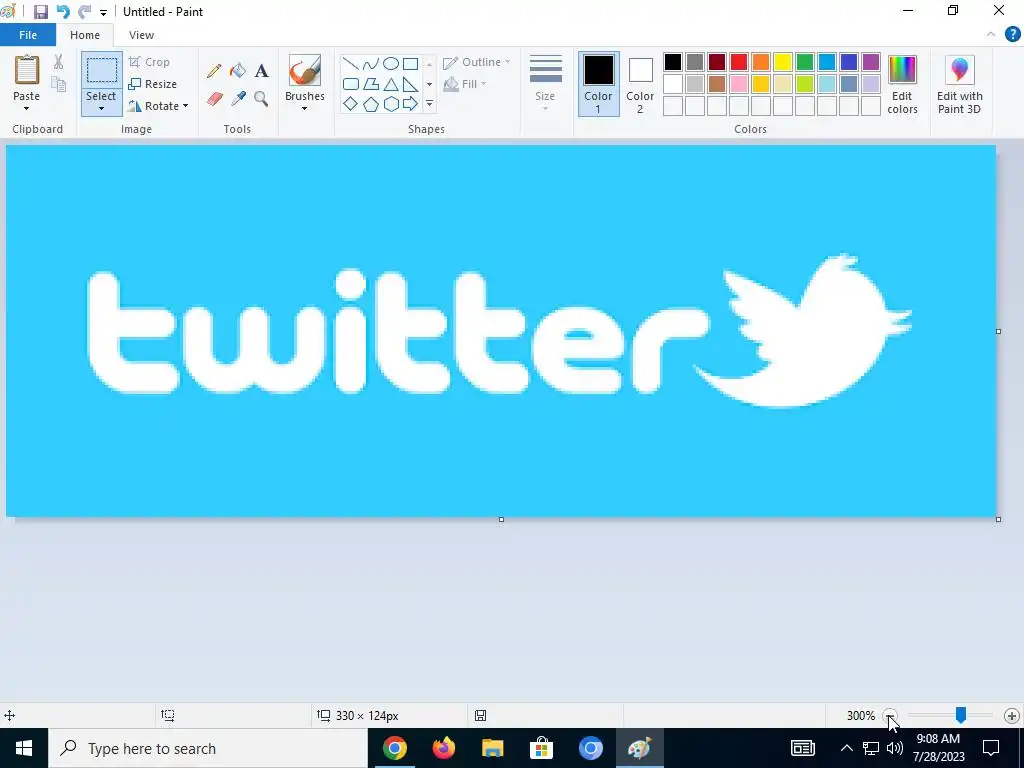Choose the Diamond shape

tap(351, 104)
